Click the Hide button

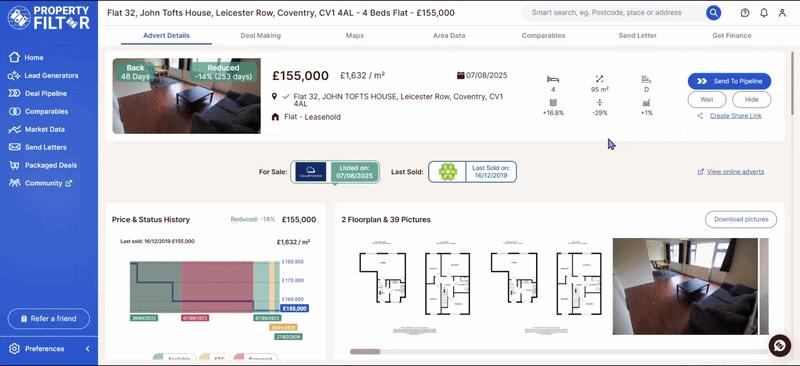click(752, 100)
